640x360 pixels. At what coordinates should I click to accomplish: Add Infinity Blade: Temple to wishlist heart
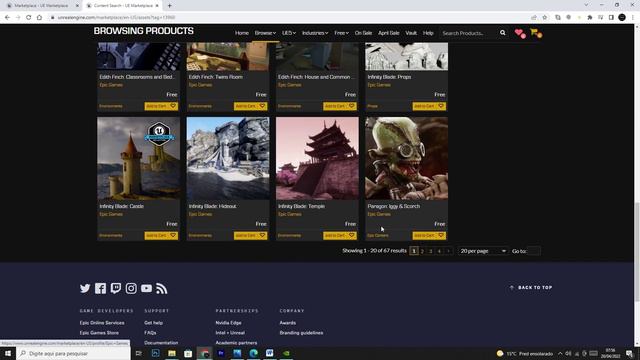tap(351, 236)
